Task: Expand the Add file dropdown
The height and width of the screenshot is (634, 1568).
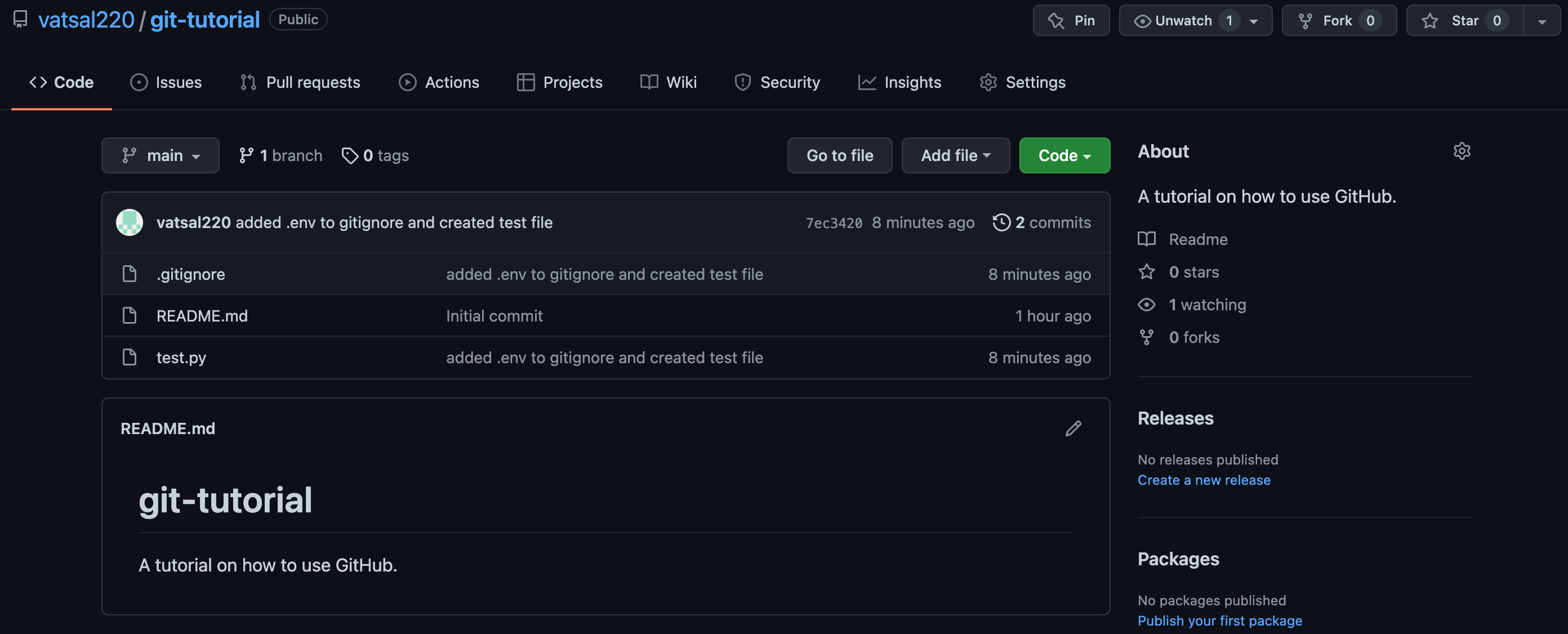Action: (x=955, y=155)
